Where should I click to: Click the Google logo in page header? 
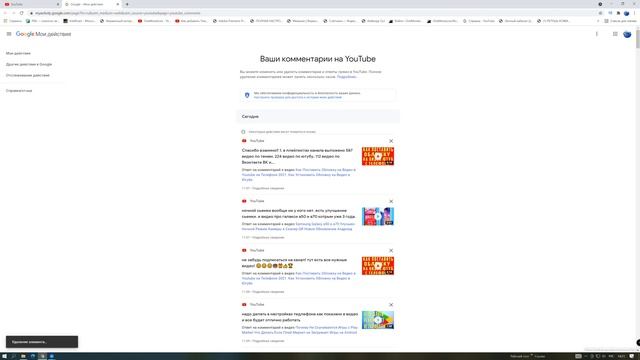[25, 34]
